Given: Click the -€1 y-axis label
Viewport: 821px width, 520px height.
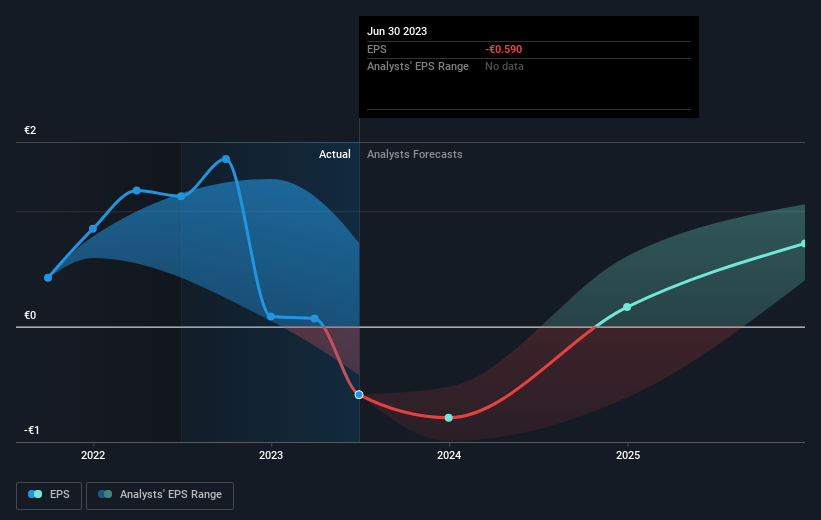Looking at the screenshot, I should pos(31,430).
